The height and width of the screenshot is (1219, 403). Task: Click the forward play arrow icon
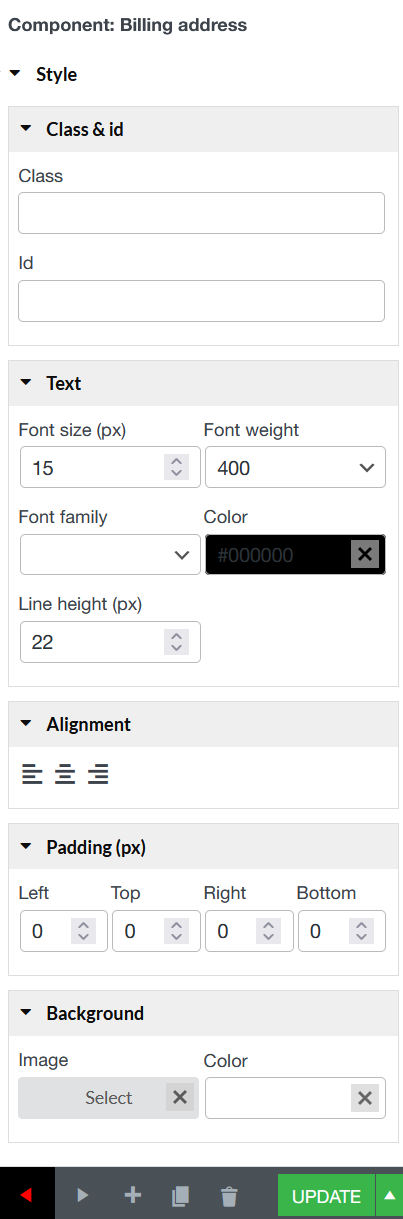pos(83,1195)
